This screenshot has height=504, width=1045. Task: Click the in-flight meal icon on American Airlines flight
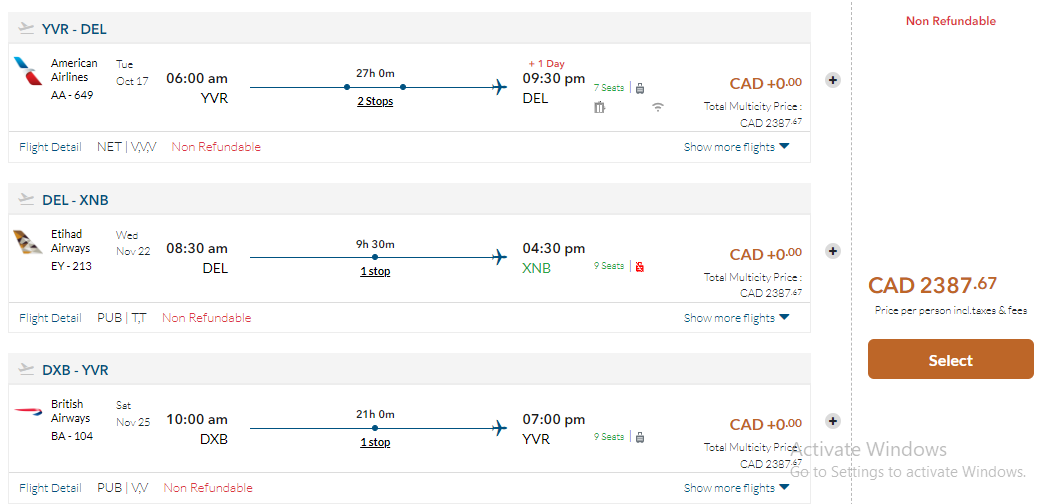600,107
